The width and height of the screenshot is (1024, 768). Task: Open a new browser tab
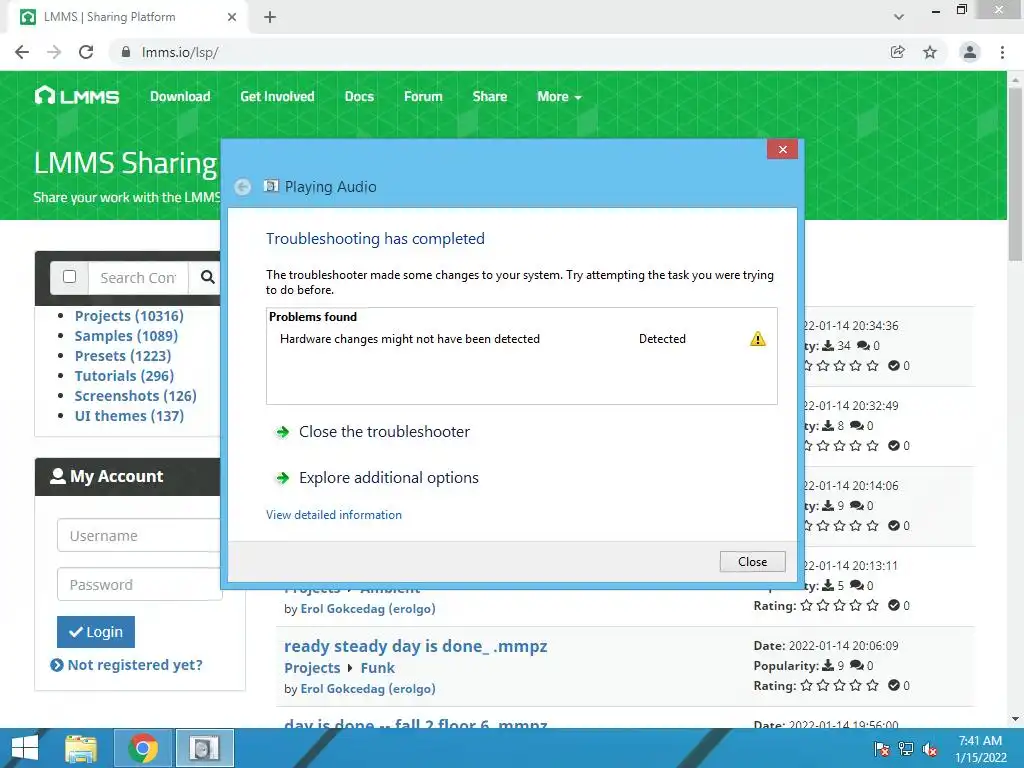click(x=270, y=17)
